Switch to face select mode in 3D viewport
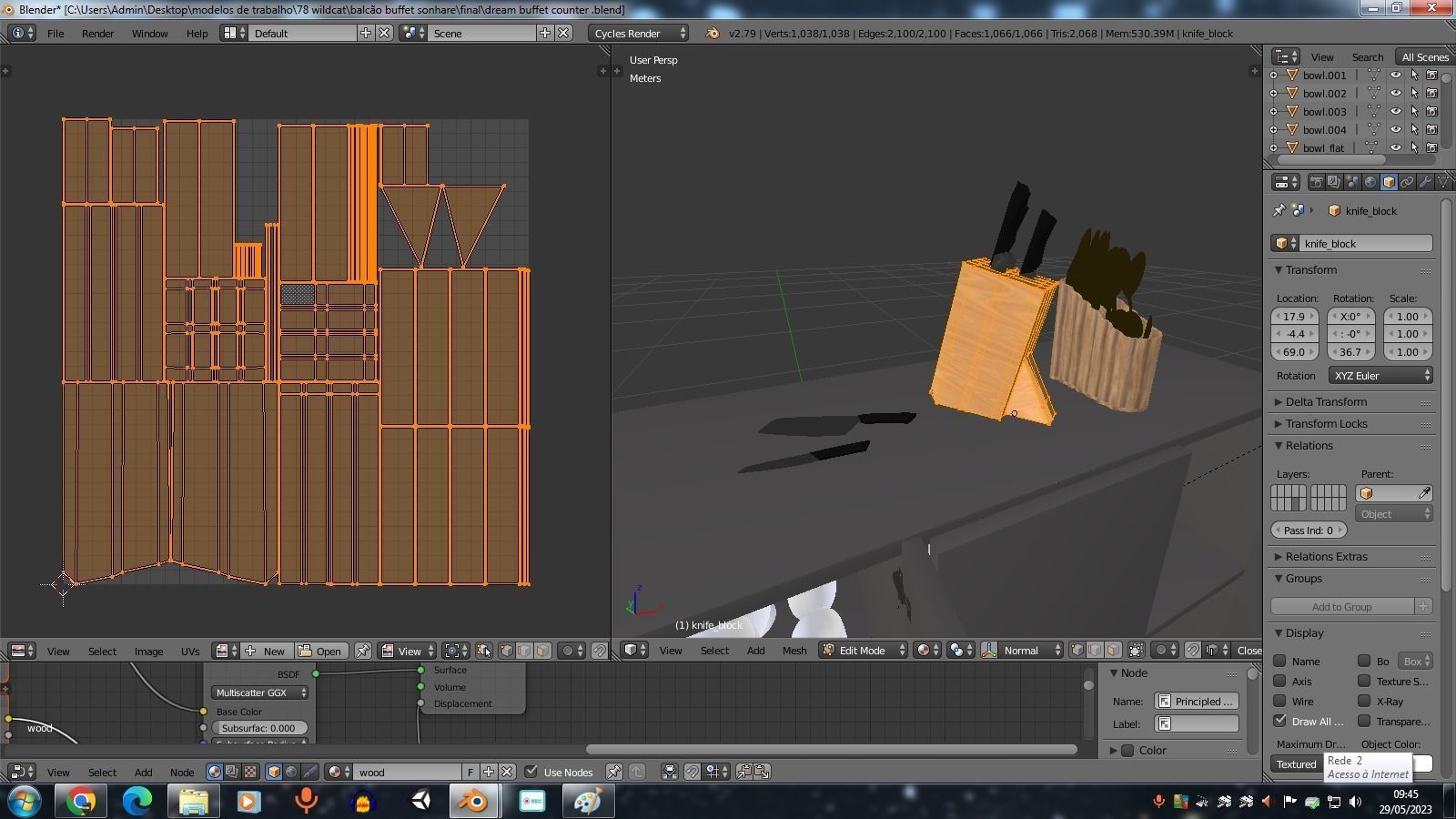Image resolution: width=1456 pixels, height=819 pixels. [x=1113, y=651]
